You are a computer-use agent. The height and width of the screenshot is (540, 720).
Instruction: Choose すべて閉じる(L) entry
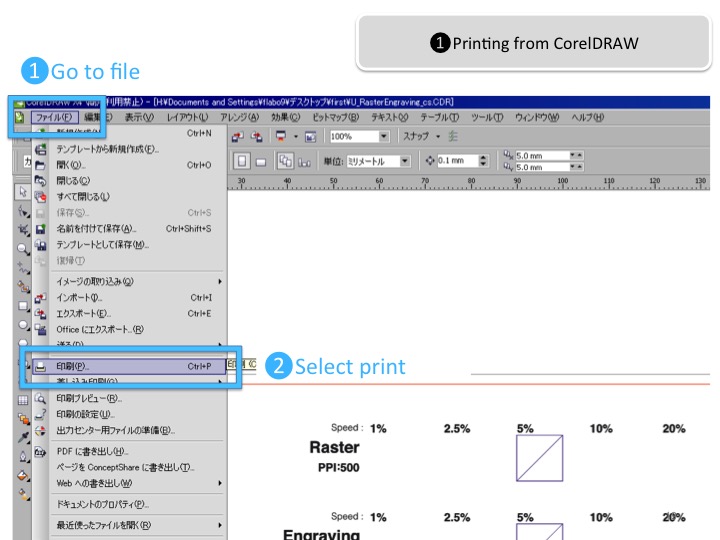click(129, 197)
